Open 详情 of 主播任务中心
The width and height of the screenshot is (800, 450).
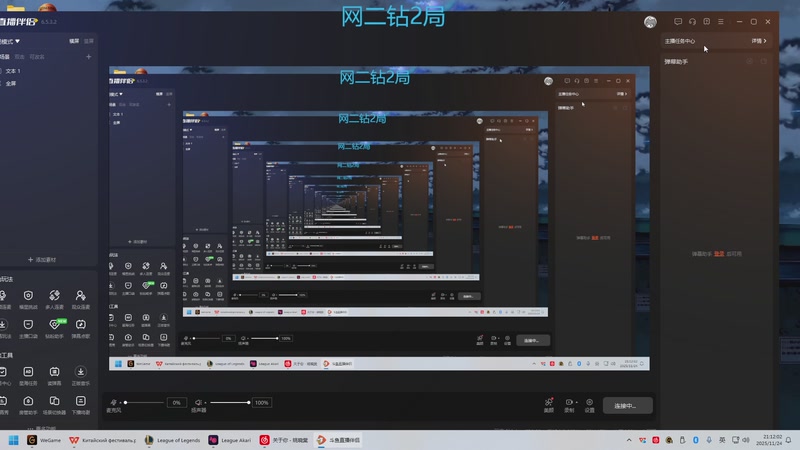coord(759,41)
